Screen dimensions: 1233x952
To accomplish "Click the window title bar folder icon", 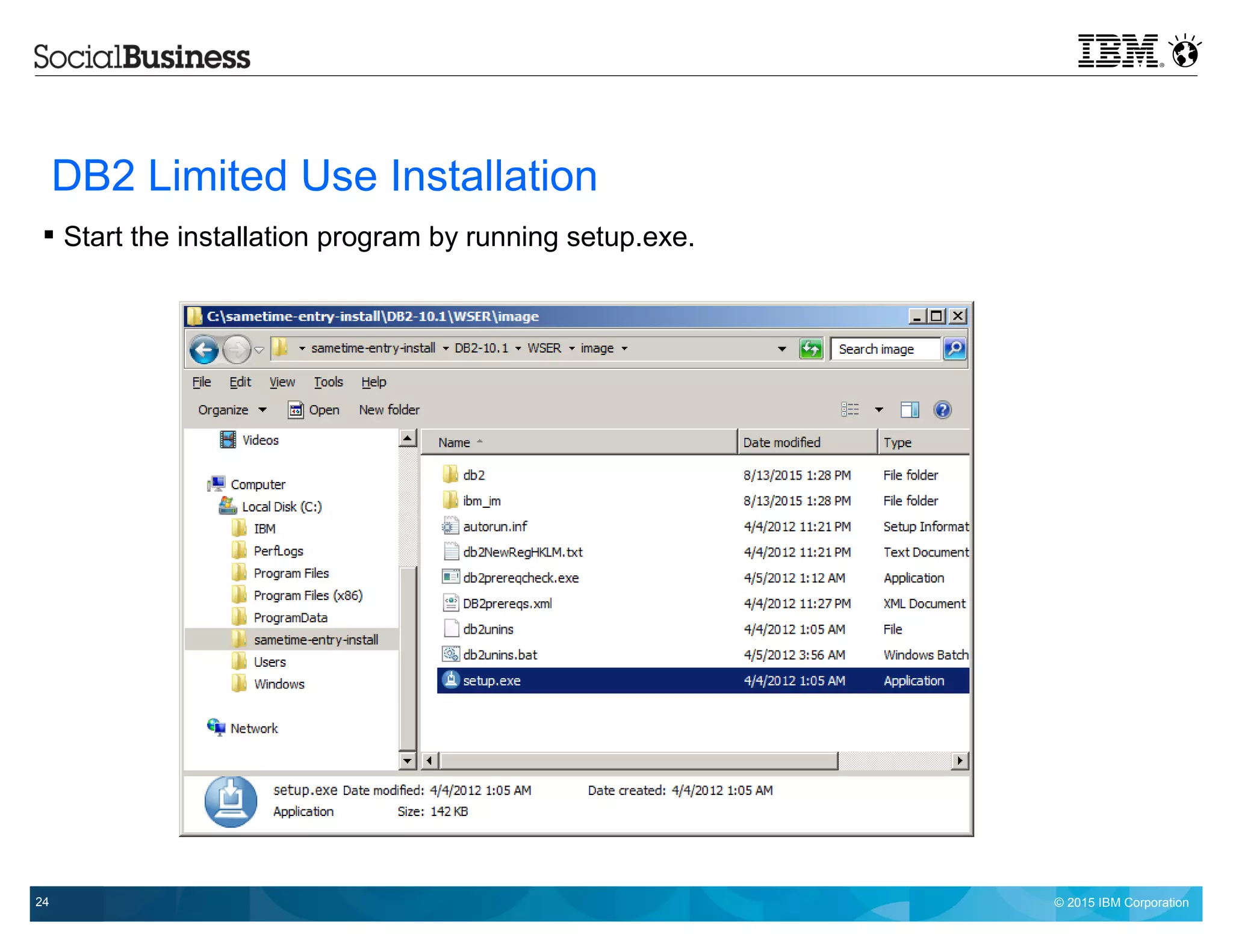I will [x=194, y=317].
